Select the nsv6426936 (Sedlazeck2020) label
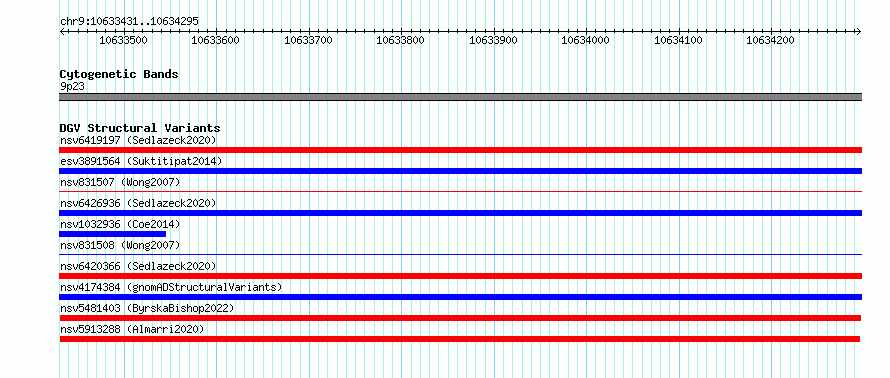Screen dimensions: 890x378 coord(138,203)
